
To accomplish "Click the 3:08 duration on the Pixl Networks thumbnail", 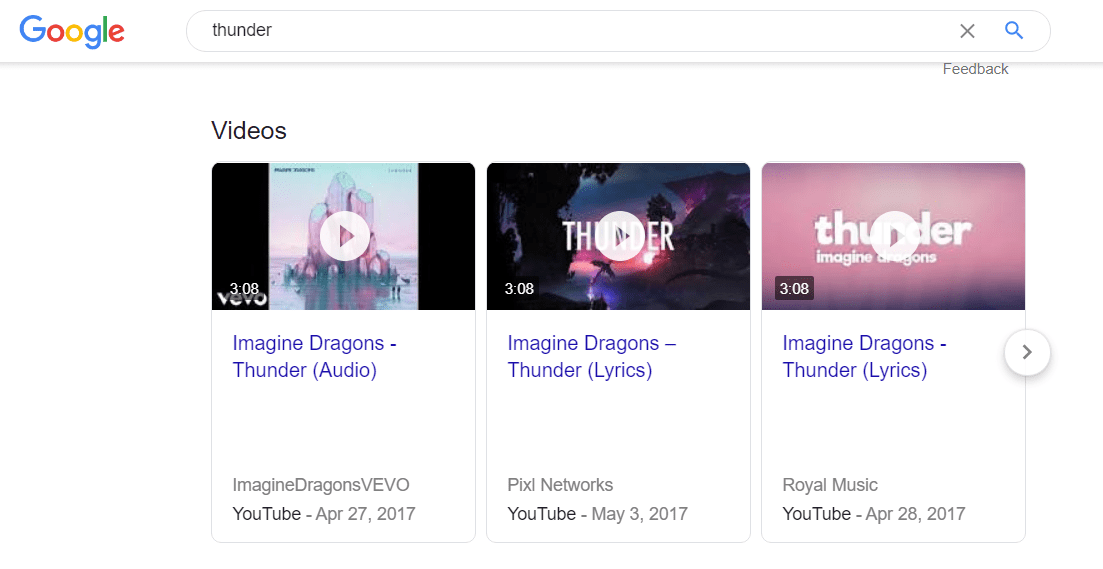I will [519, 288].
